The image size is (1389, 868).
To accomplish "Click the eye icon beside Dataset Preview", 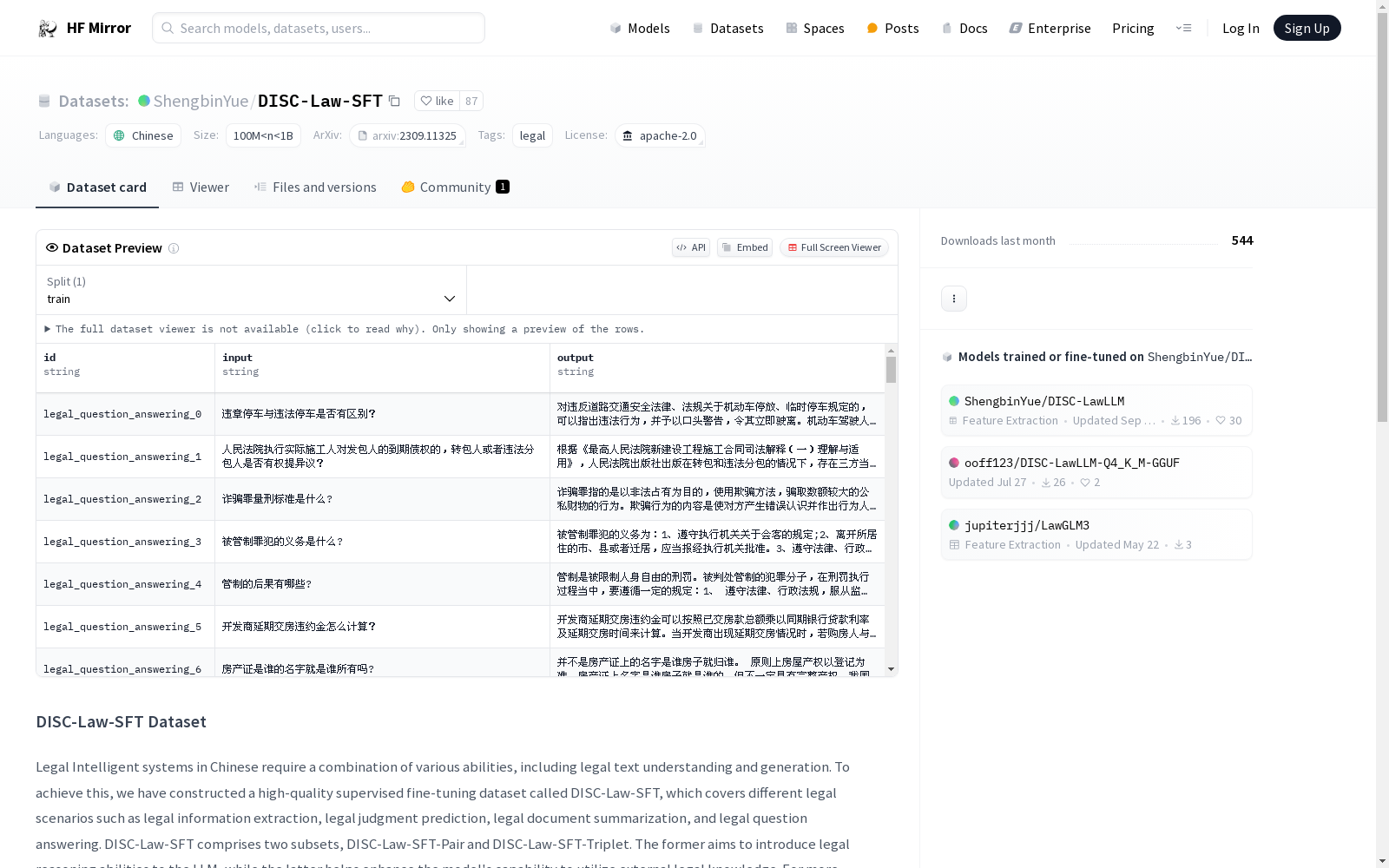I will click(52, 247).
